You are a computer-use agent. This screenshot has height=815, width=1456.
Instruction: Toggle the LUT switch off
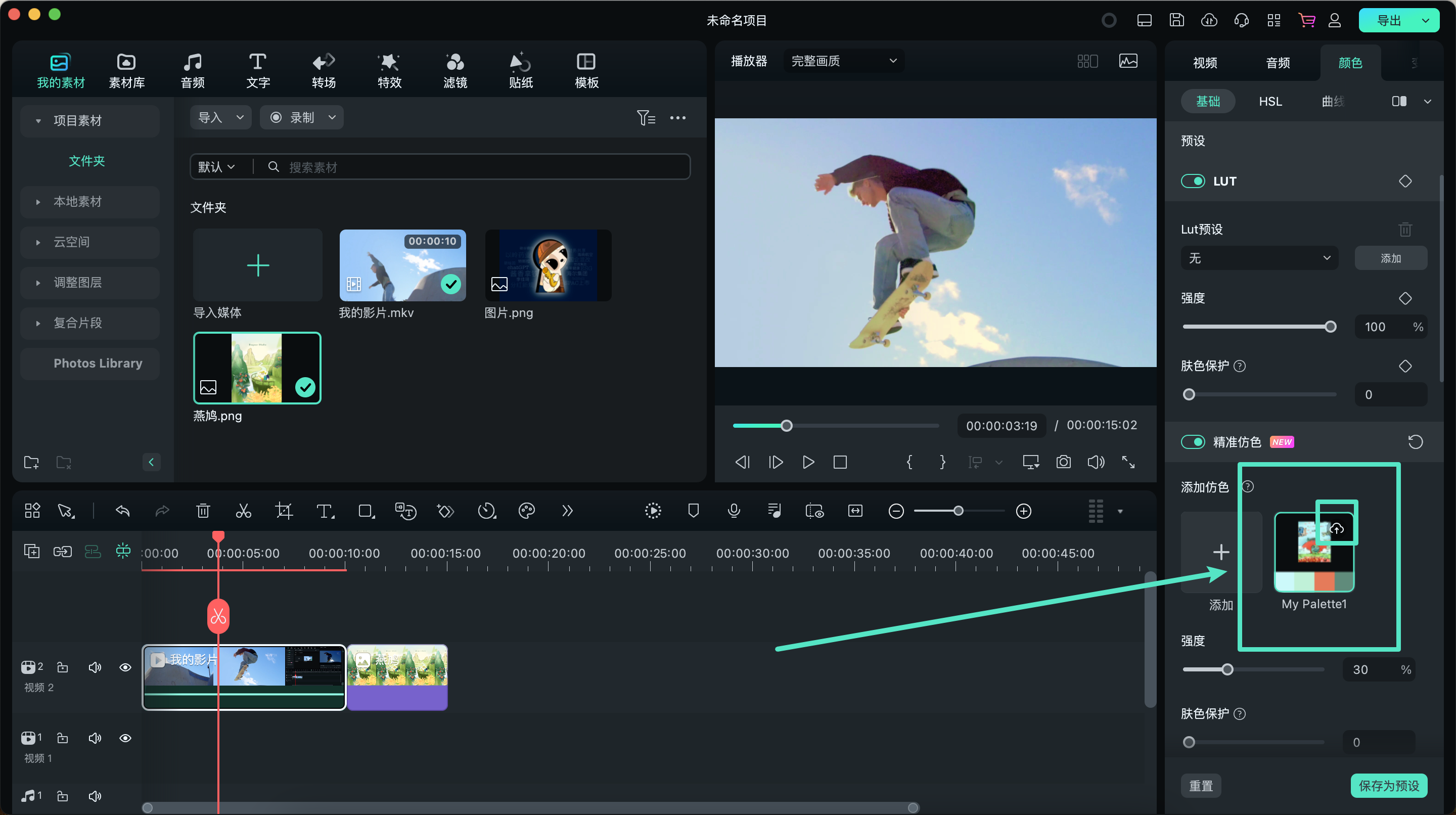[x=1193, y=181]
